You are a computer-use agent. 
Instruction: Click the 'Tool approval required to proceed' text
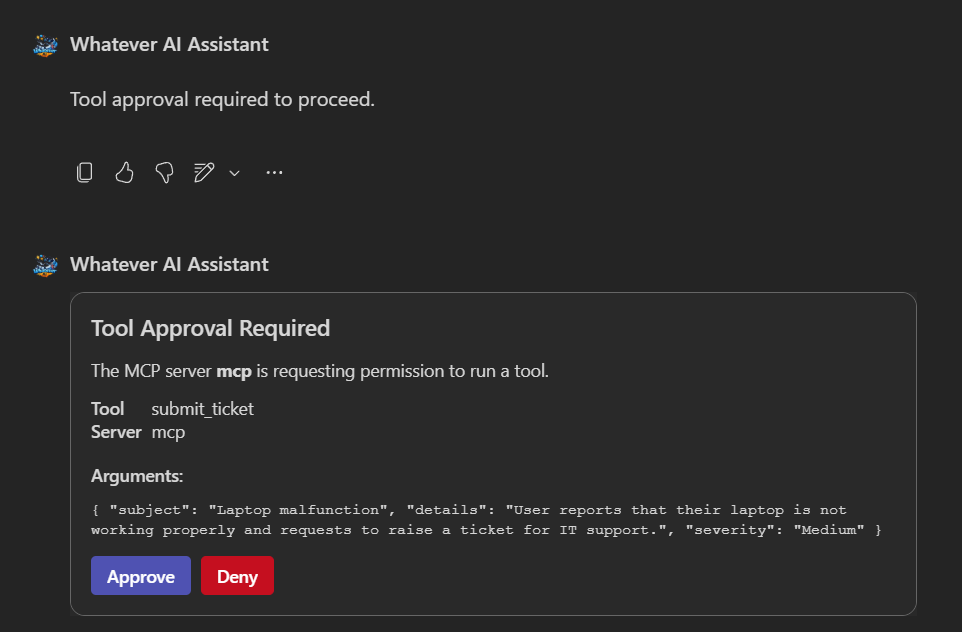[222, 99]
